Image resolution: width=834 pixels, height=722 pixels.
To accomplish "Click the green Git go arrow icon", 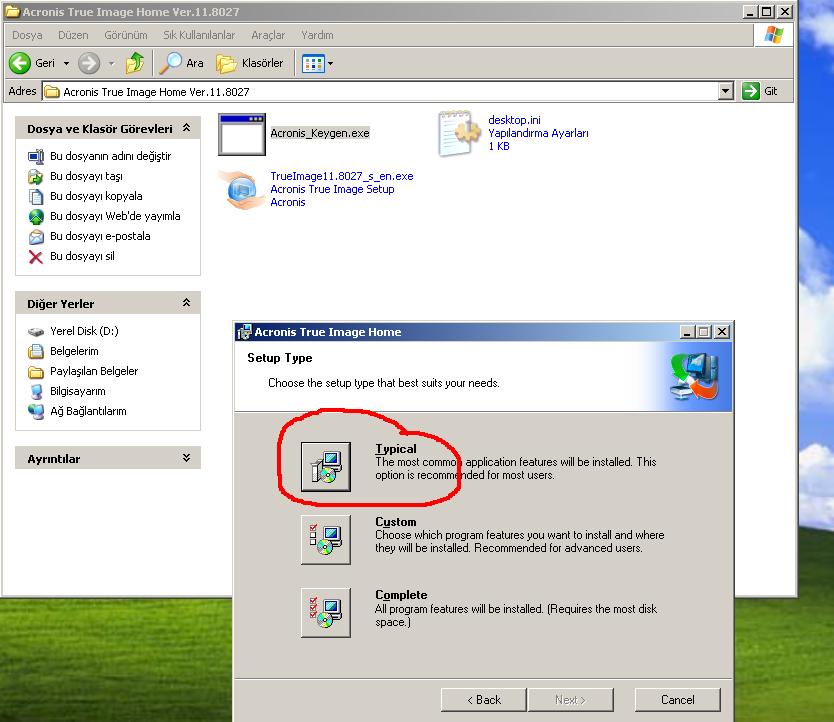I will tap(750, 91).
